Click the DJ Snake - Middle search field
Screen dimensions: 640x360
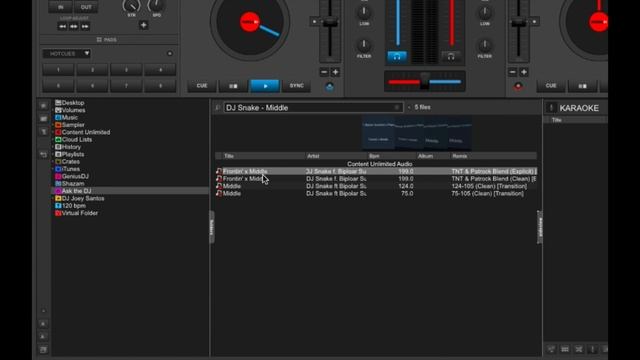313,108
